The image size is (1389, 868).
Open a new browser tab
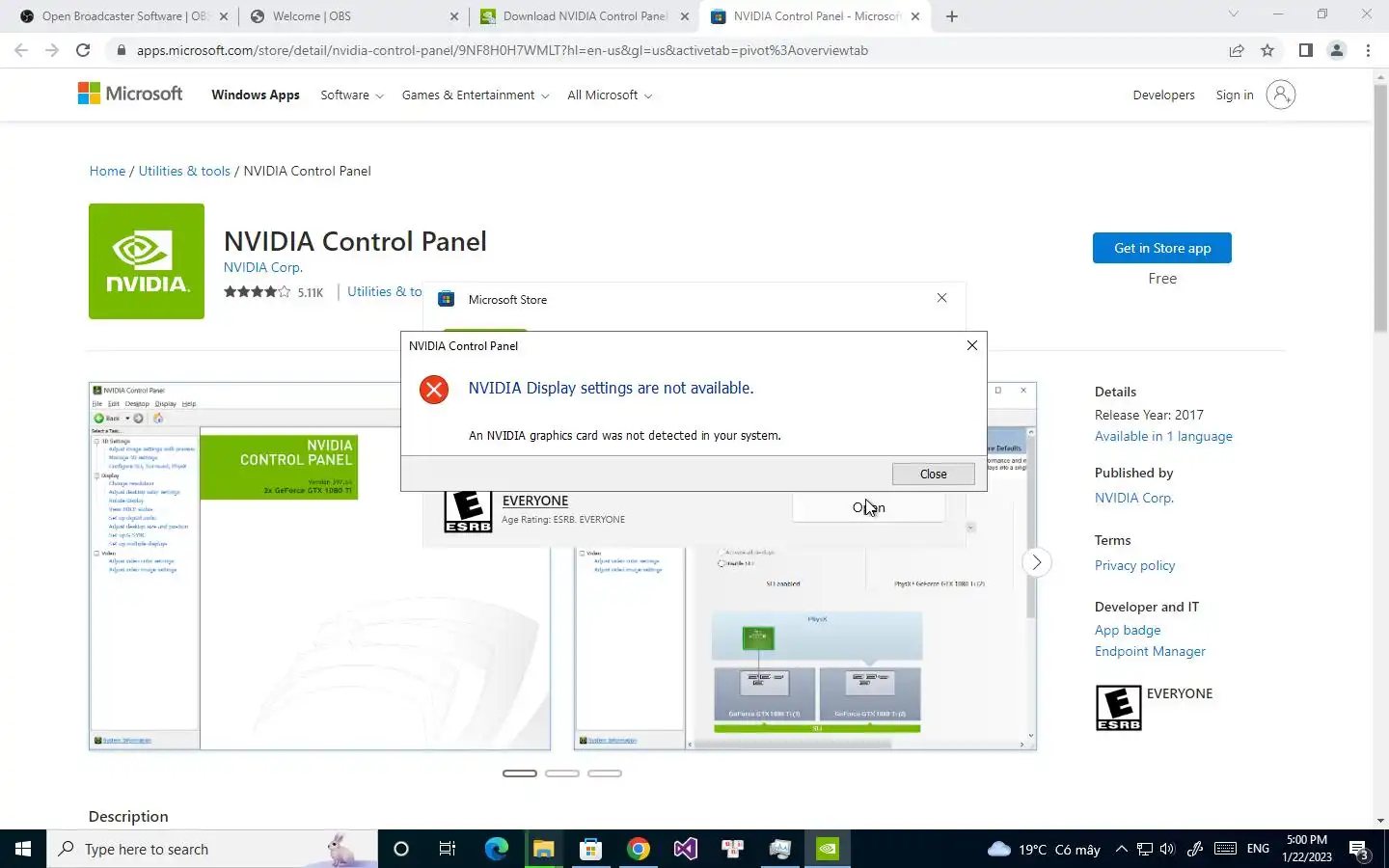point(952,16)
